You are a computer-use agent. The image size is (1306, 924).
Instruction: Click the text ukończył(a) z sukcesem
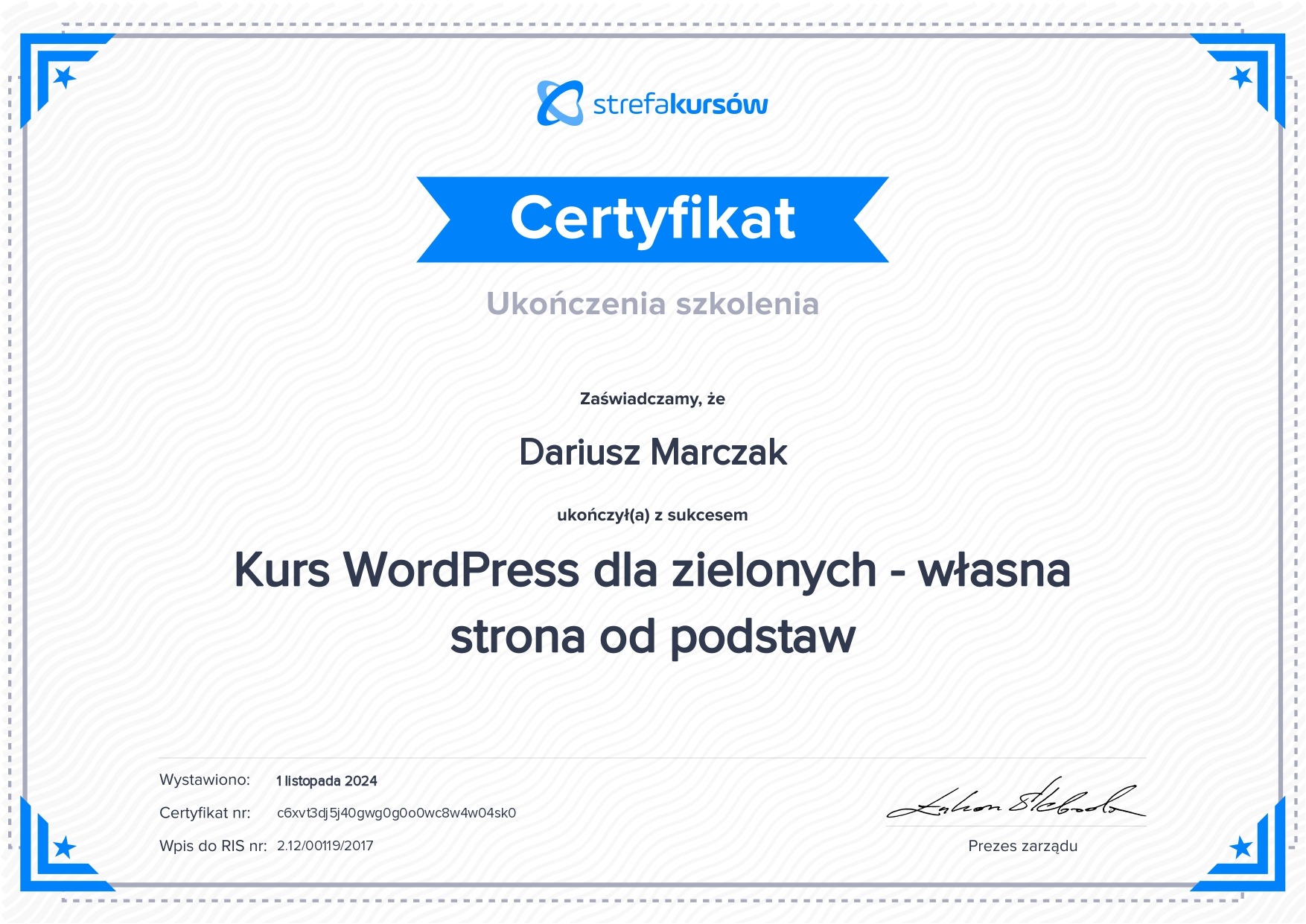click(x=652, y=515)
